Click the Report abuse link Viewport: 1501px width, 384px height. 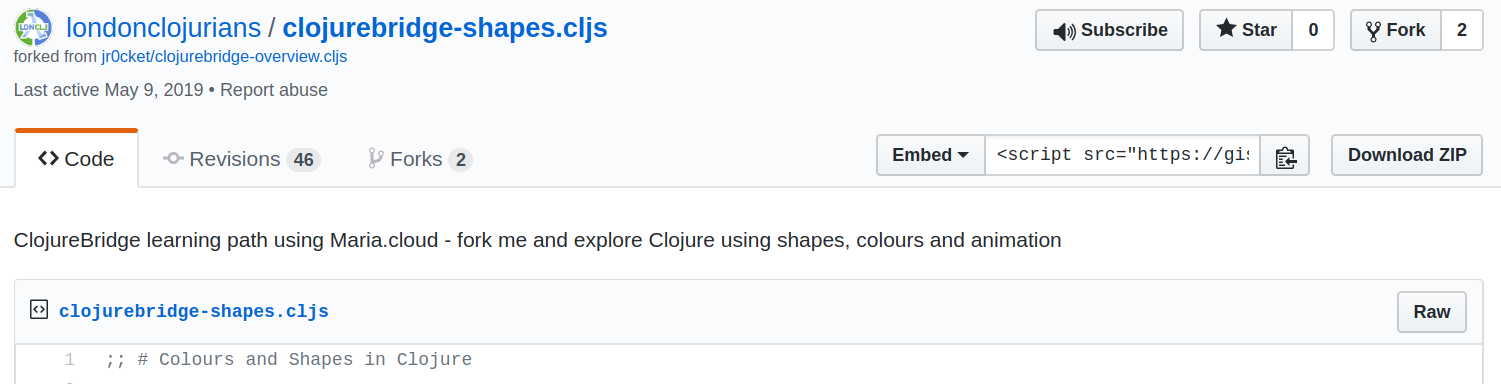tap(274, 90)
